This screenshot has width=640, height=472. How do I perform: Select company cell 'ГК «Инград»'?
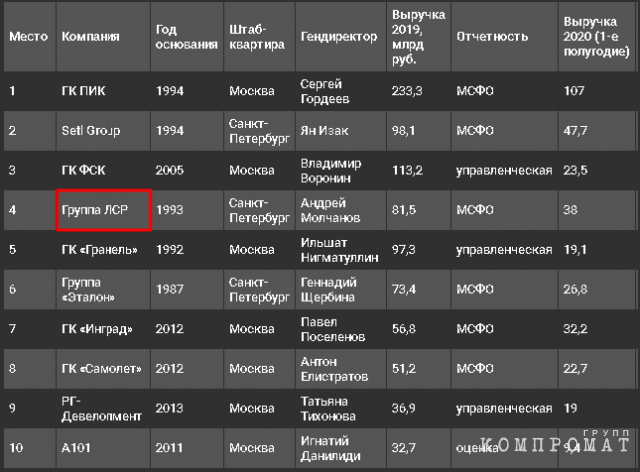[97, 329]
